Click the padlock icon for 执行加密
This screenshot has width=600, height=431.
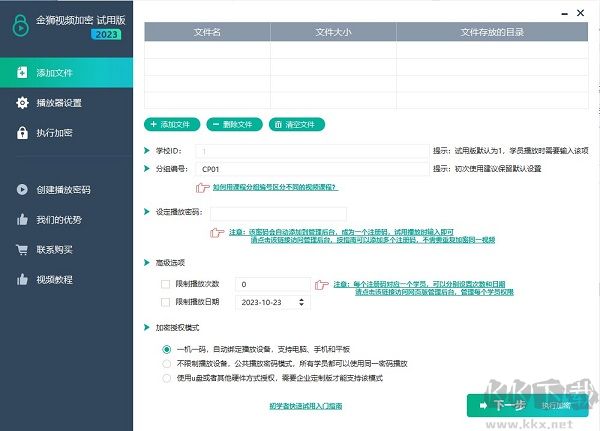point(22,132)
